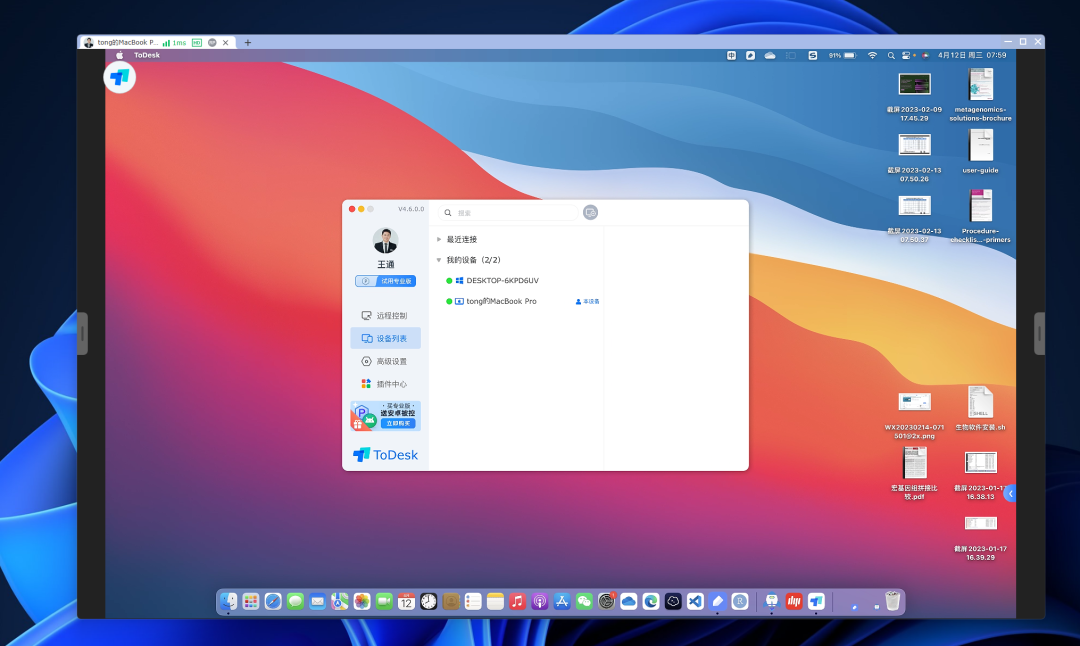Click the 试用专业版 trial badge
The image size is (1080, 646).
click(385, 281)
